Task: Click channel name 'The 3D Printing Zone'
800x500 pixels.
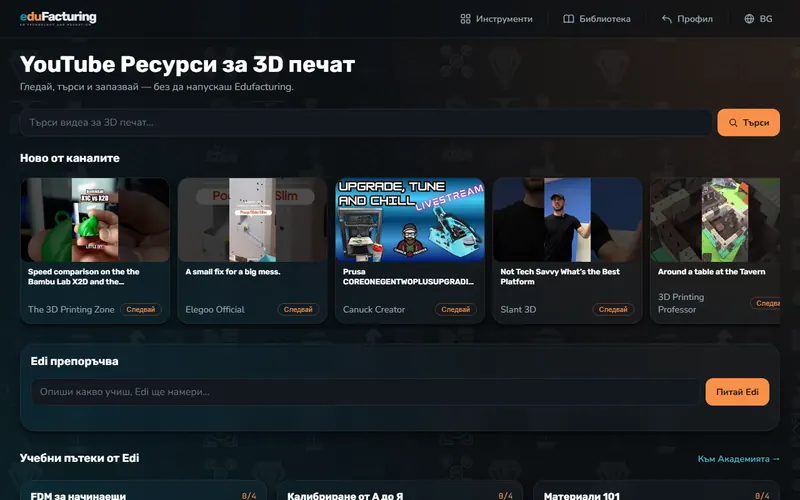Action: click(71, 309)
